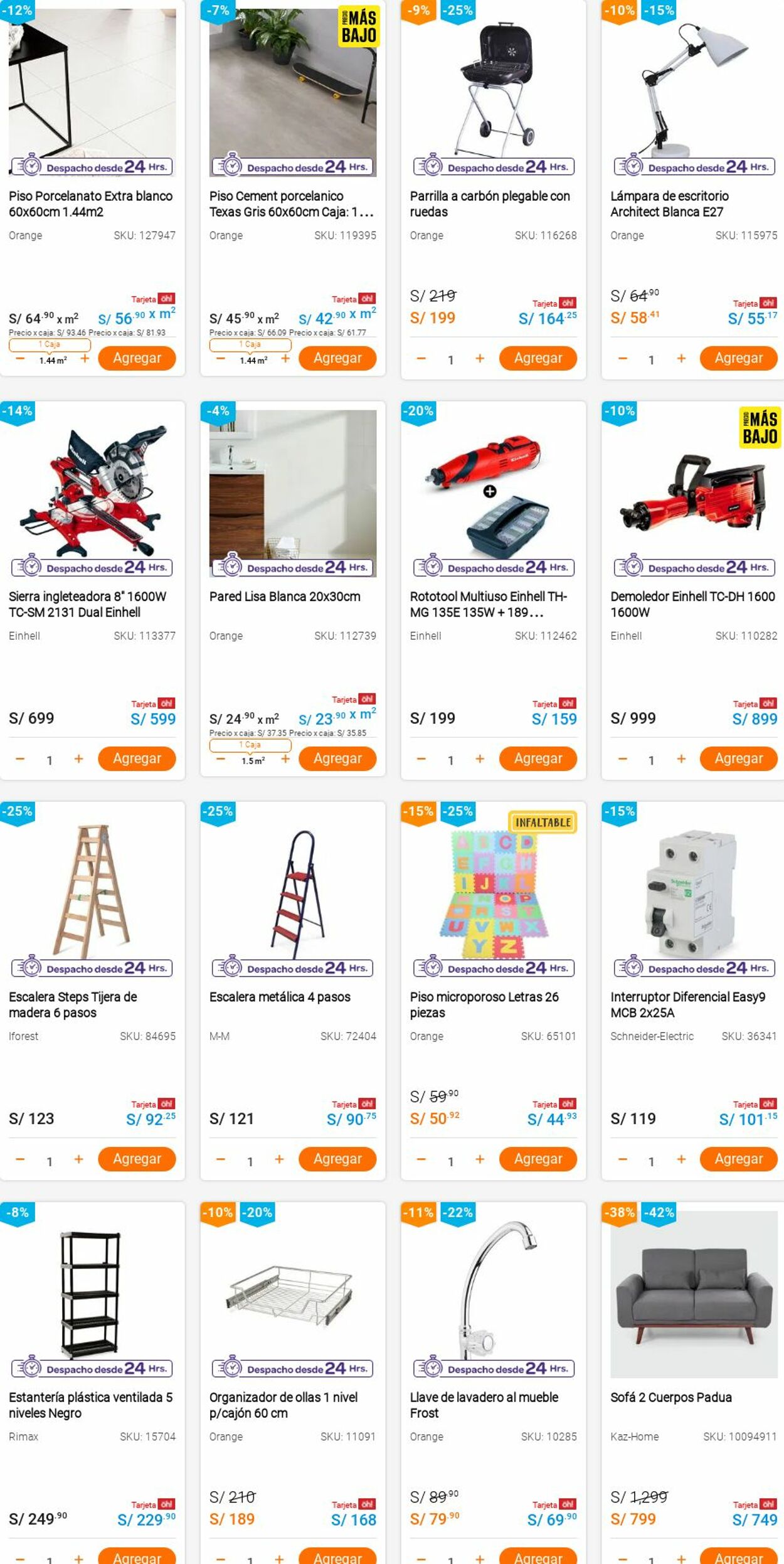Open Sofá 2 Cuerpos Padua product image

(x=694, y=1294)
